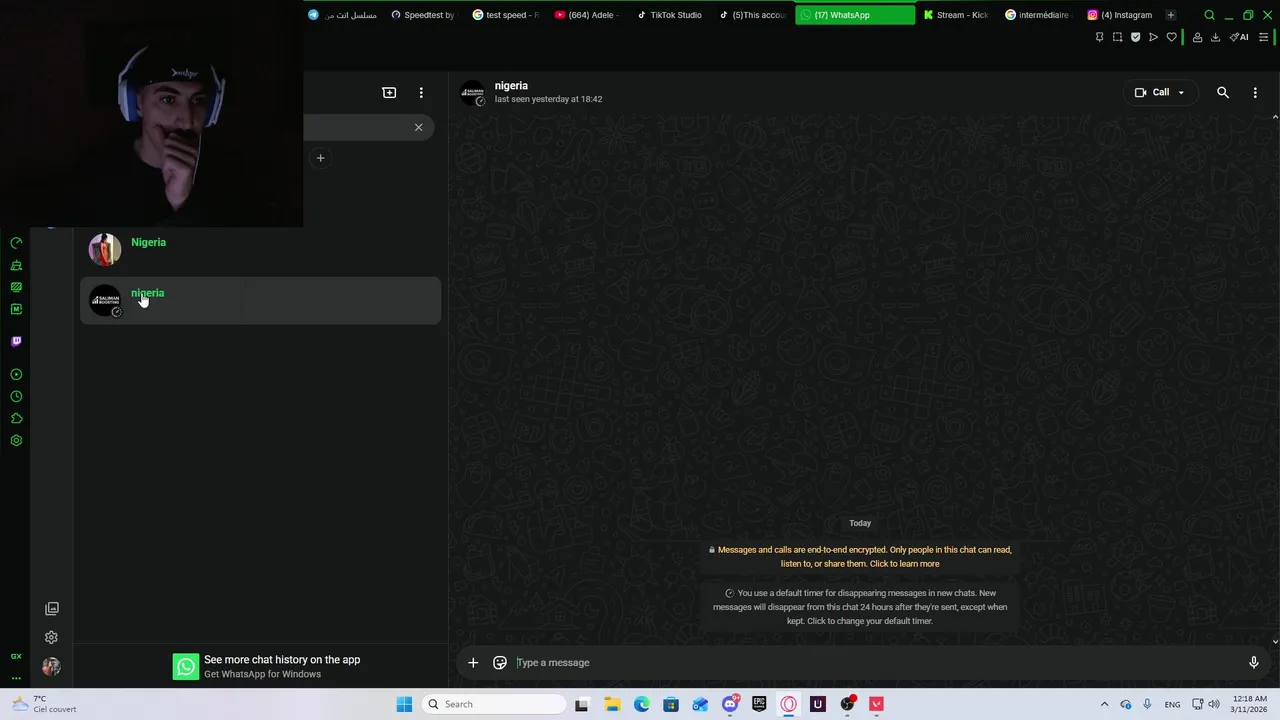Image resolution: width=1280 pixels, height=720 pixels.
Task: Select the lowercase nigeria chat row
Action: [260, 300]
